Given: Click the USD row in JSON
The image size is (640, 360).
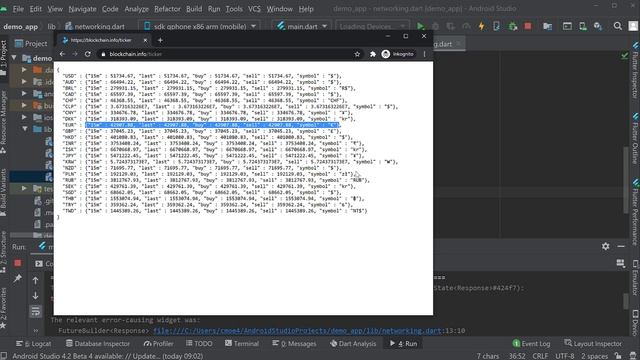Looking at the screenshot, I should point(202,76).
